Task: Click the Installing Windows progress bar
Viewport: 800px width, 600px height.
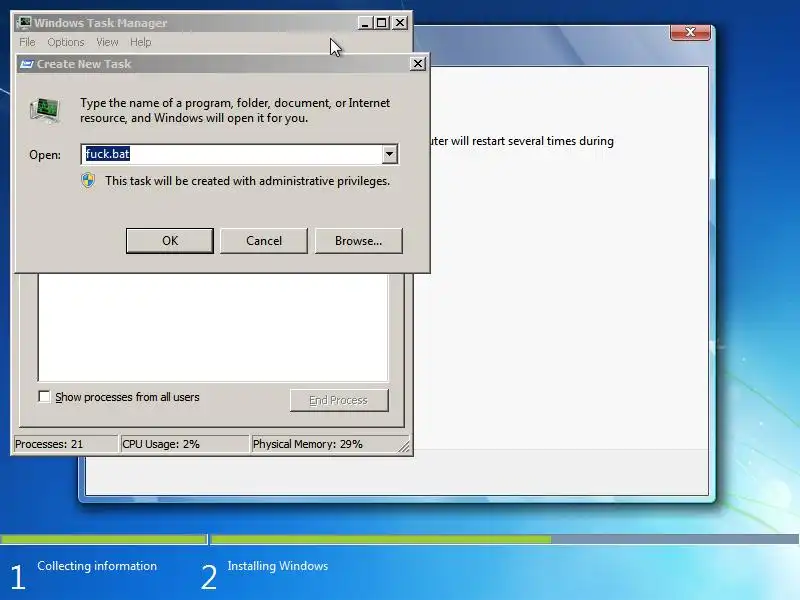Action: point(505,539)
